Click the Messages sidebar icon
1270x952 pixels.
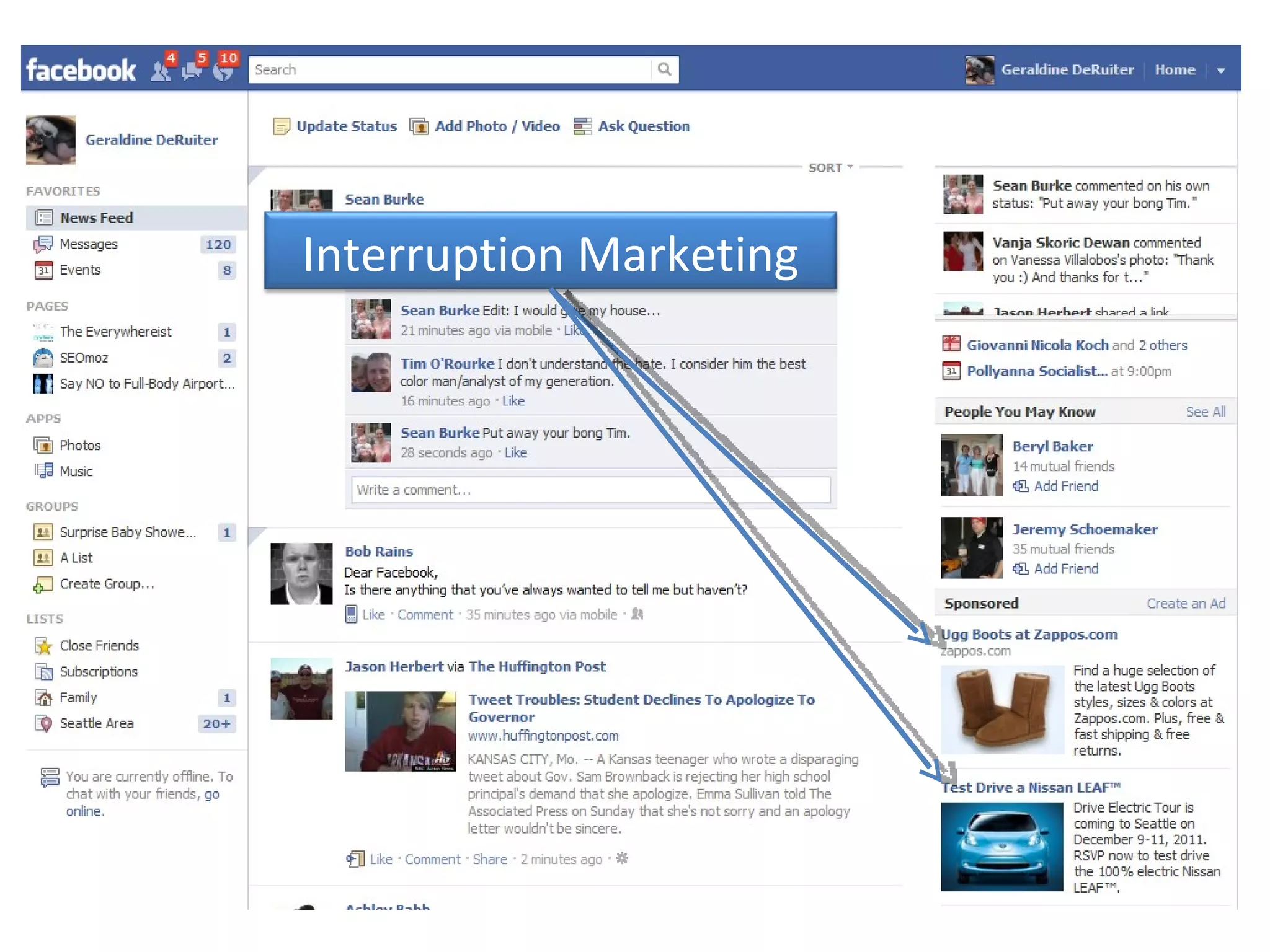(x=43, y=244)
